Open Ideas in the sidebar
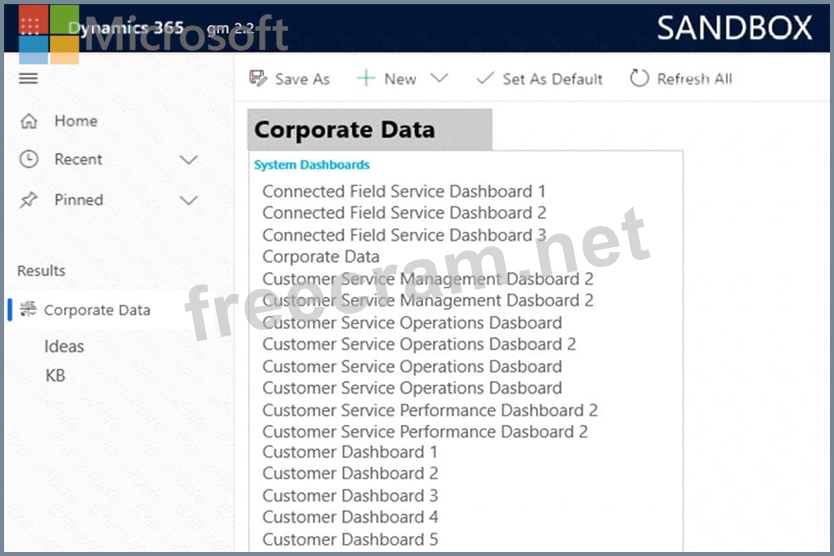834x556 pixels. click(64, 347)
